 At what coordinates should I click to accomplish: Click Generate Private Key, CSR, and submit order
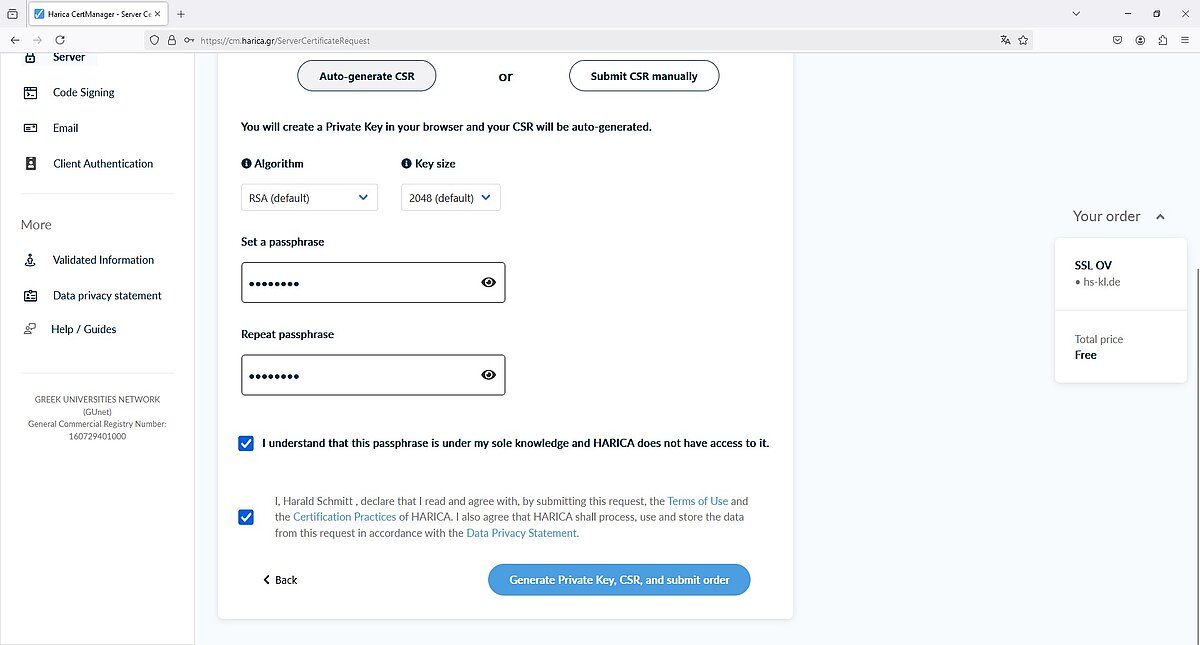(x=619, y=580)
